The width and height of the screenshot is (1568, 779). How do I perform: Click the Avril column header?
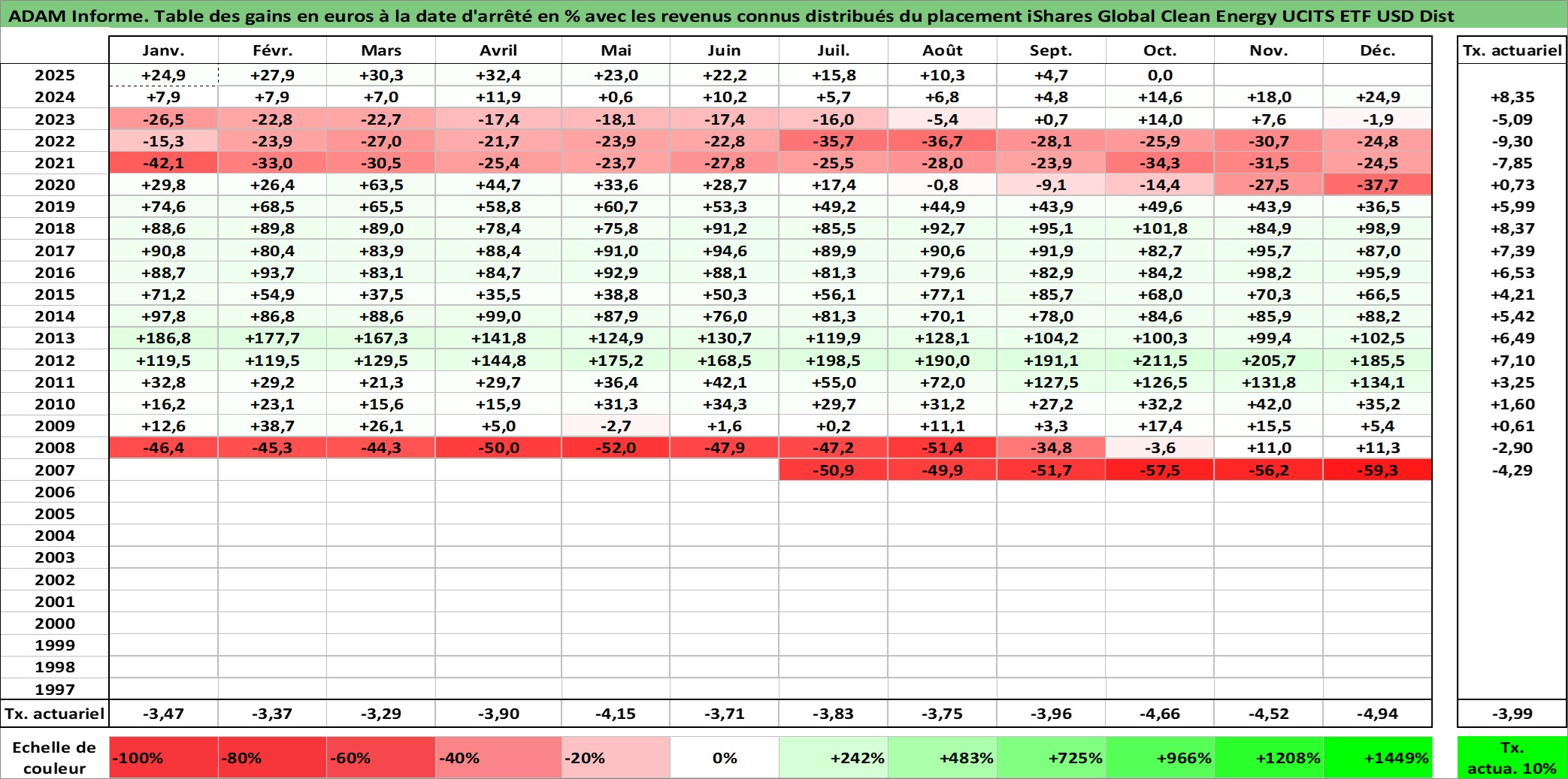pos(498,50)
